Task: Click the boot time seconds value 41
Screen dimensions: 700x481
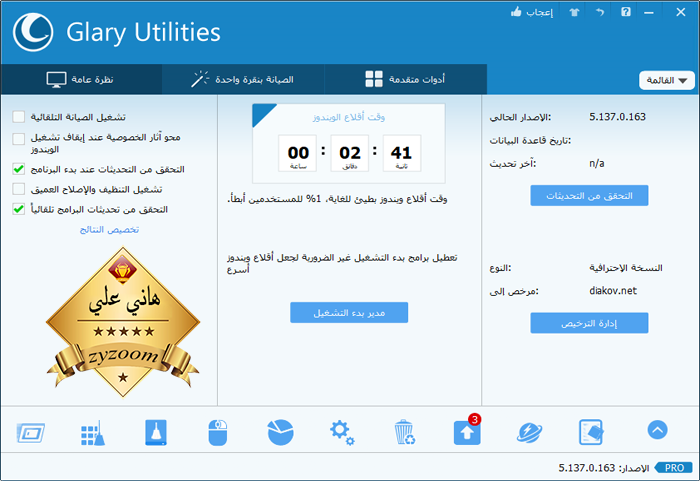Action: coord(401,153)
